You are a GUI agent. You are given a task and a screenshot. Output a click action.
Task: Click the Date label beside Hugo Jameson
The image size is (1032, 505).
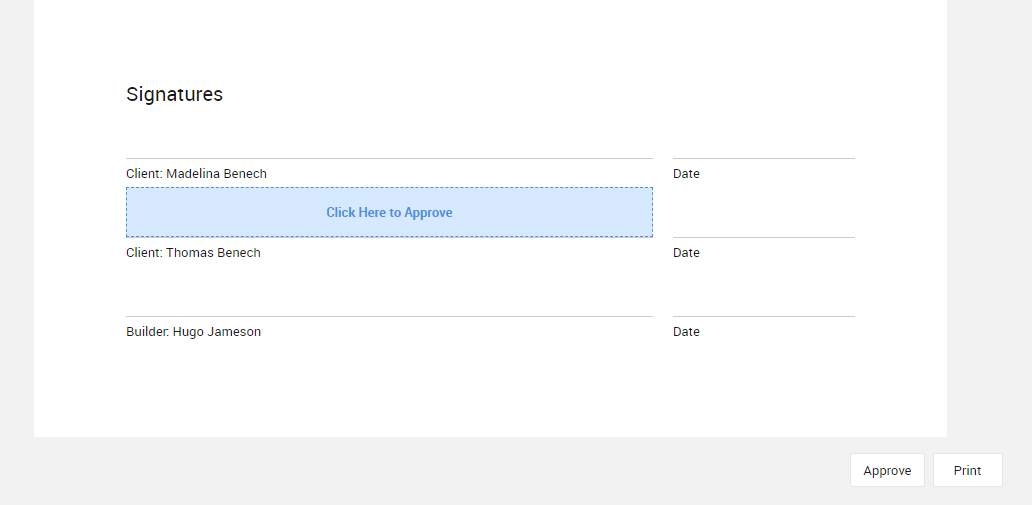(x=686, y=332)
